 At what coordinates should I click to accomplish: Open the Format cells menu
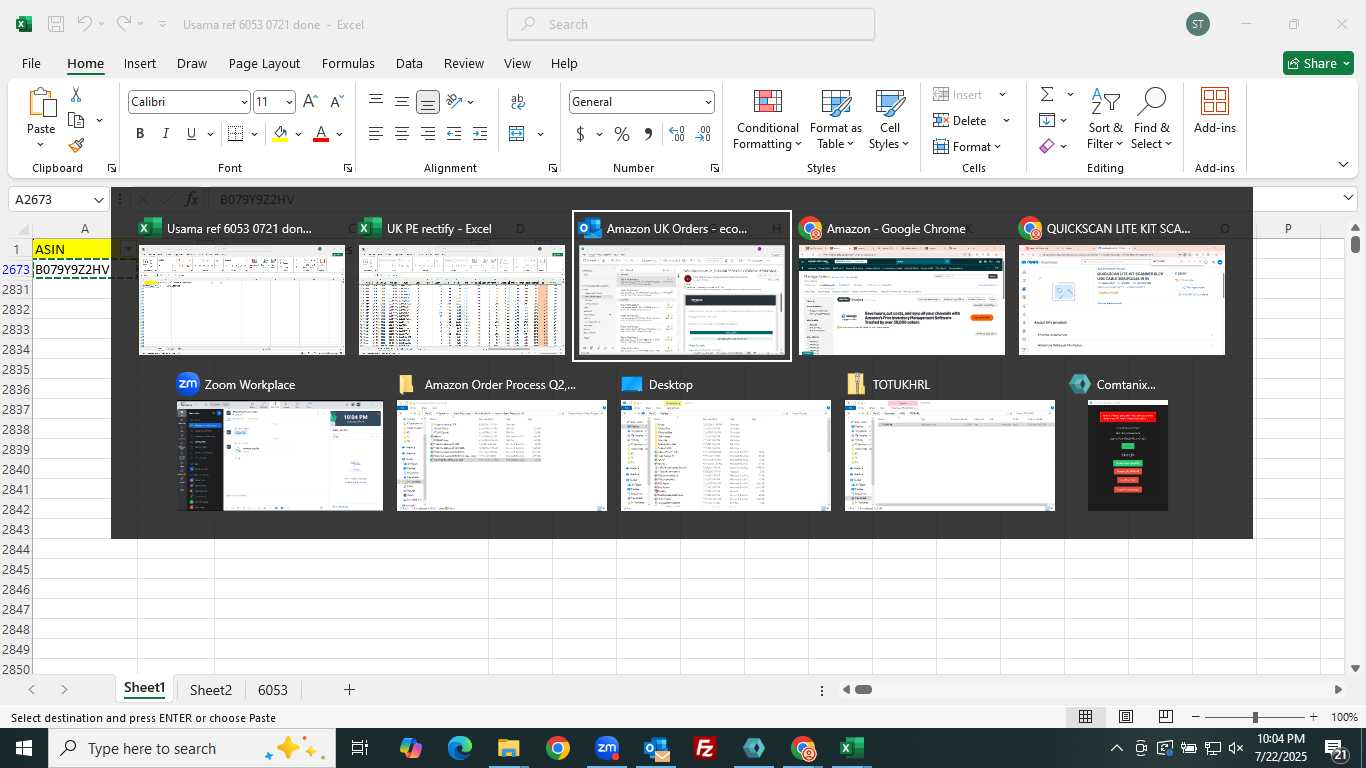coord(966,146)
